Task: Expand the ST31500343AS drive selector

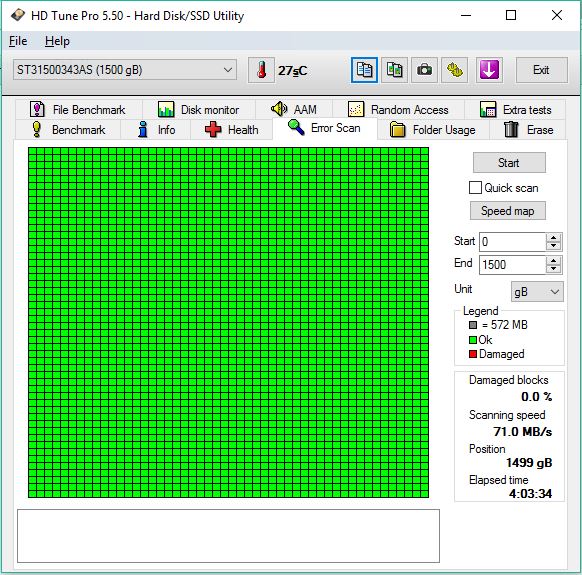Action: (x=125, y=70)
